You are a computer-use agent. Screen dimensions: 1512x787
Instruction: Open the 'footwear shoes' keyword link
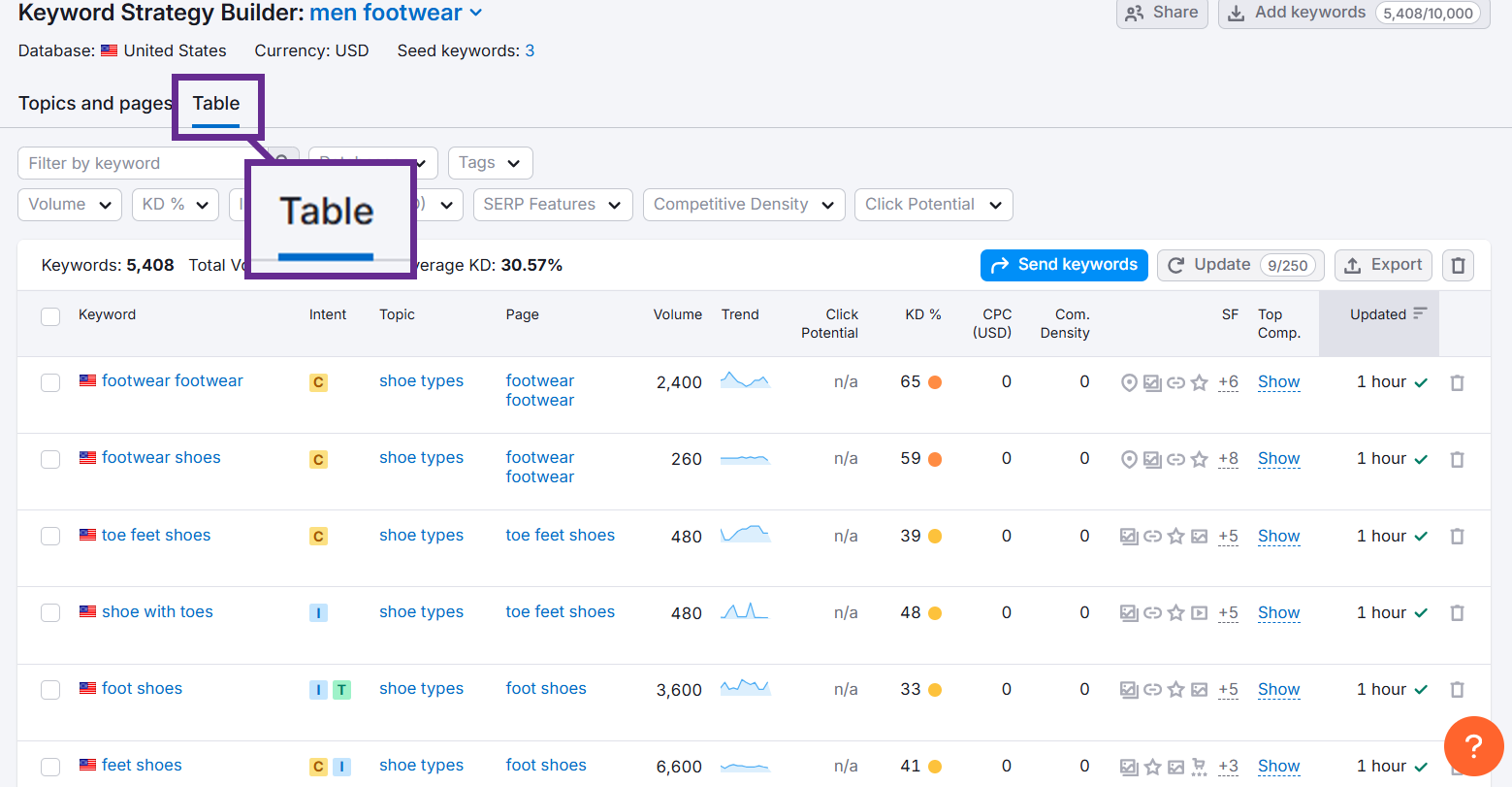click(x=161, y=457)
